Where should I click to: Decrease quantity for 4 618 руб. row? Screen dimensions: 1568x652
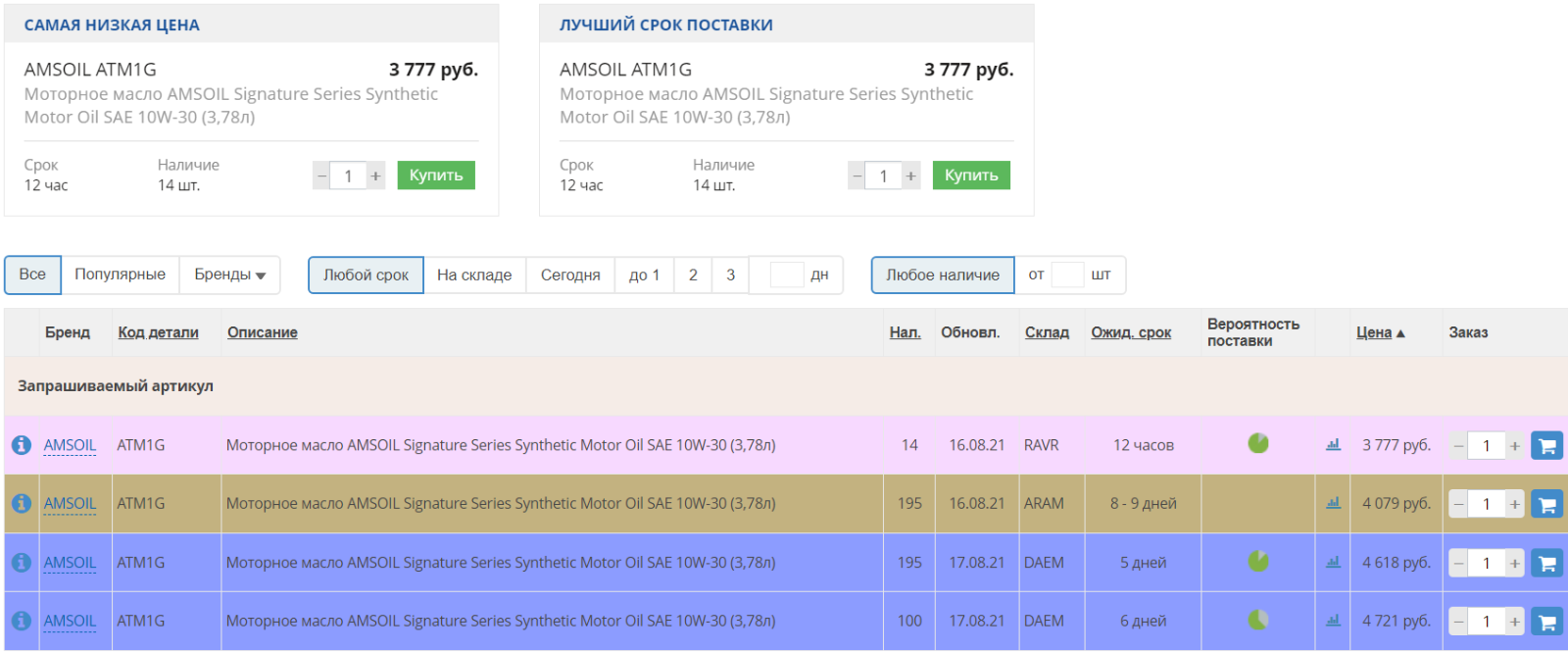coord(1458,563)
